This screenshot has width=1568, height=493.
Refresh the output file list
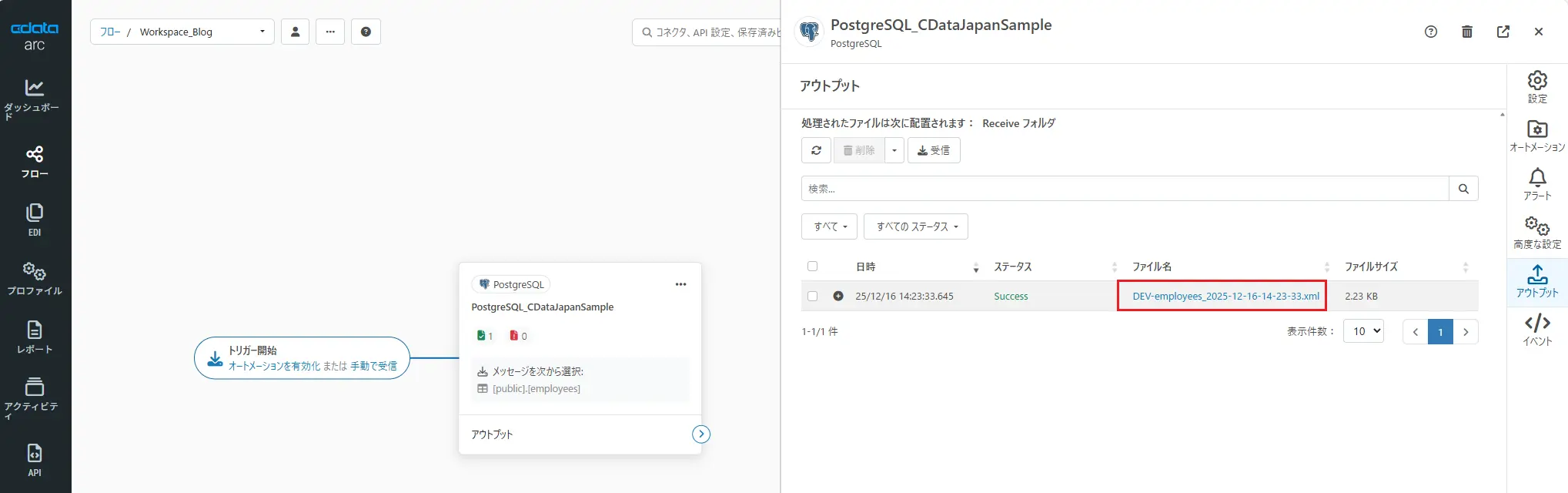816,150
